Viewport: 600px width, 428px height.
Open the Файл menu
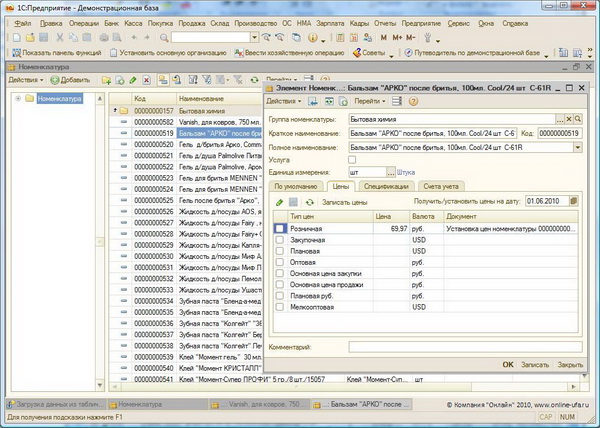click(23, 23)
